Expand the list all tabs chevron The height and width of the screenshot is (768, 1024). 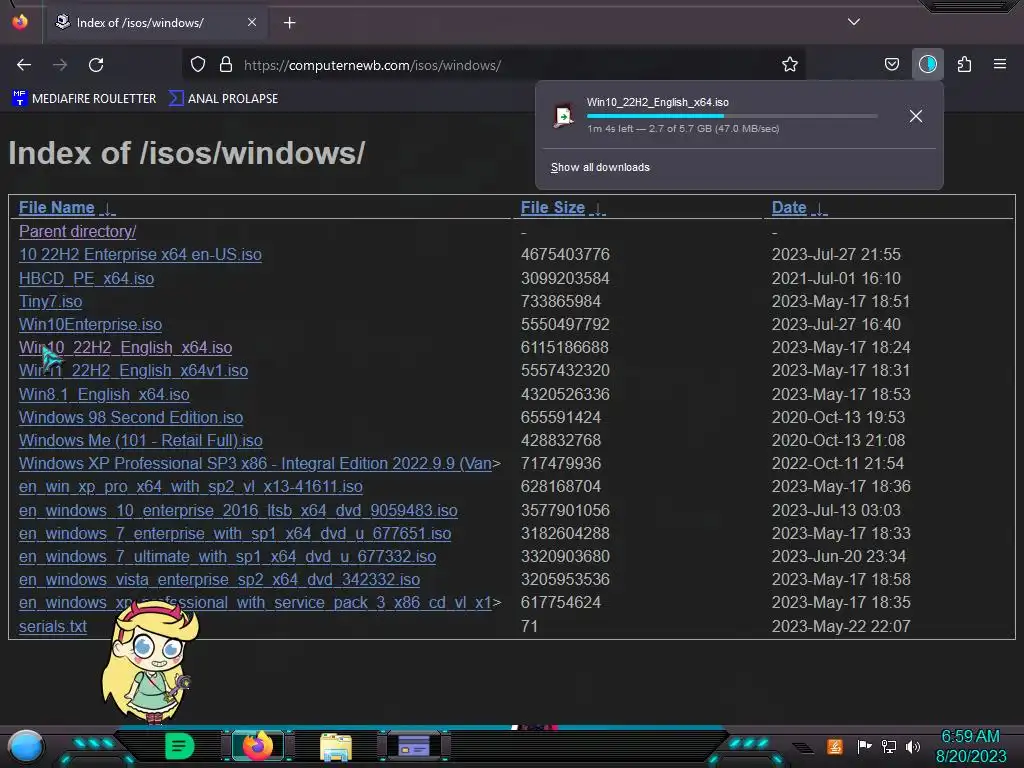click(x=853, y=22)
